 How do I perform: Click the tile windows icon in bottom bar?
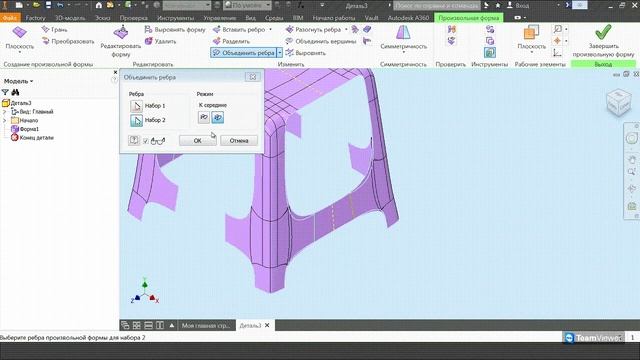click(x=137, y=325)
